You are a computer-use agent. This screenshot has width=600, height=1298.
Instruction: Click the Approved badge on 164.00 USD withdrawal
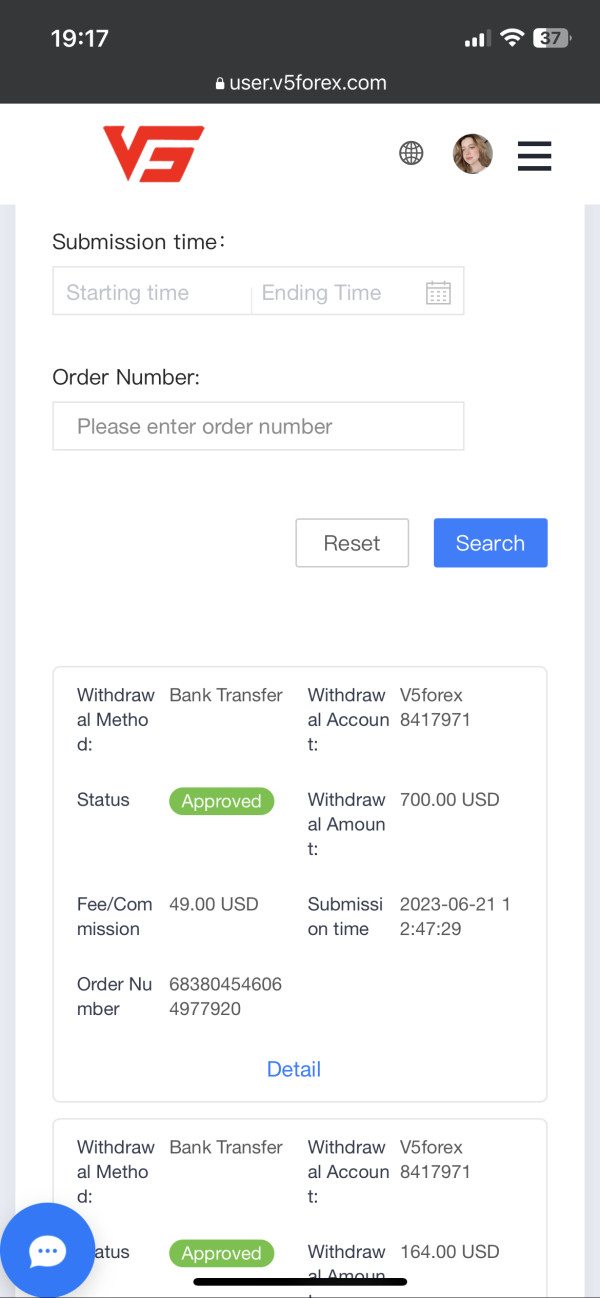click(x=221, y=1253)
